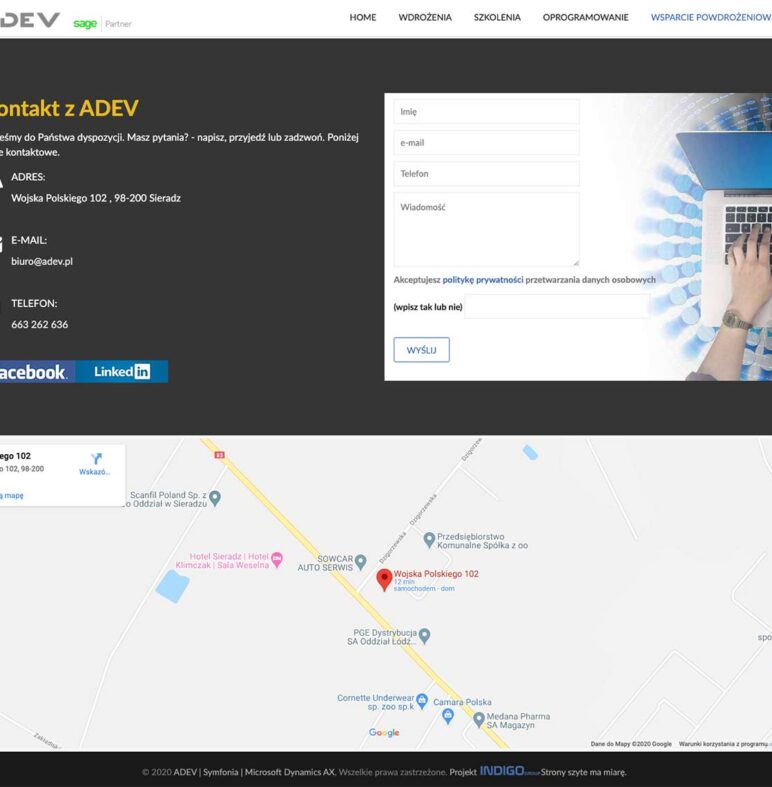Open the Facebook page banner
772x787 pixels.
pyautogui.click(x=37, y=371)
